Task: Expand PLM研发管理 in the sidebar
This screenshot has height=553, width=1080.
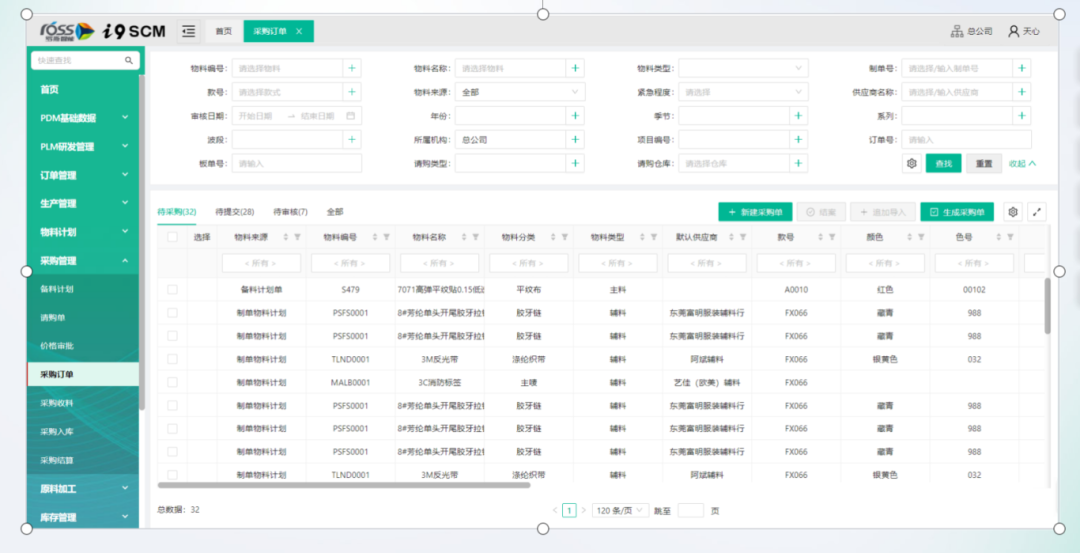Action: pos(83,147)
